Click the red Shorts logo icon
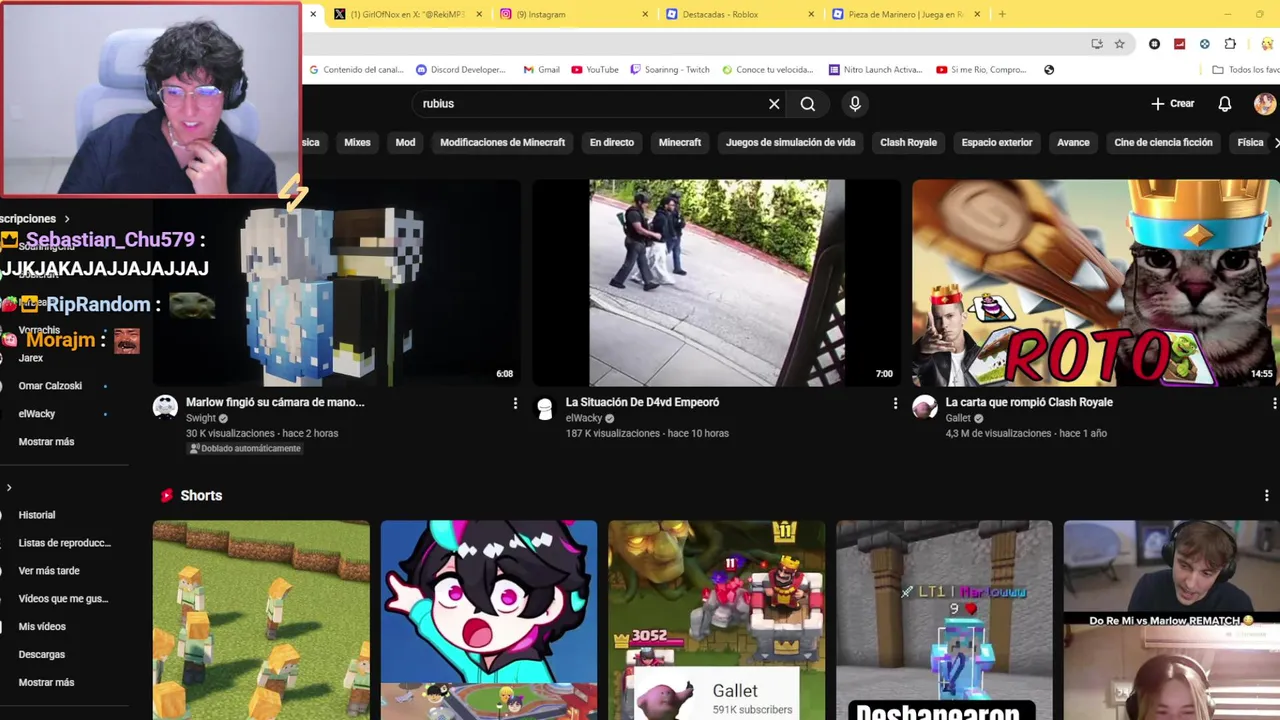The width and height of the screenshot is (1280, 720). (167, 495)
